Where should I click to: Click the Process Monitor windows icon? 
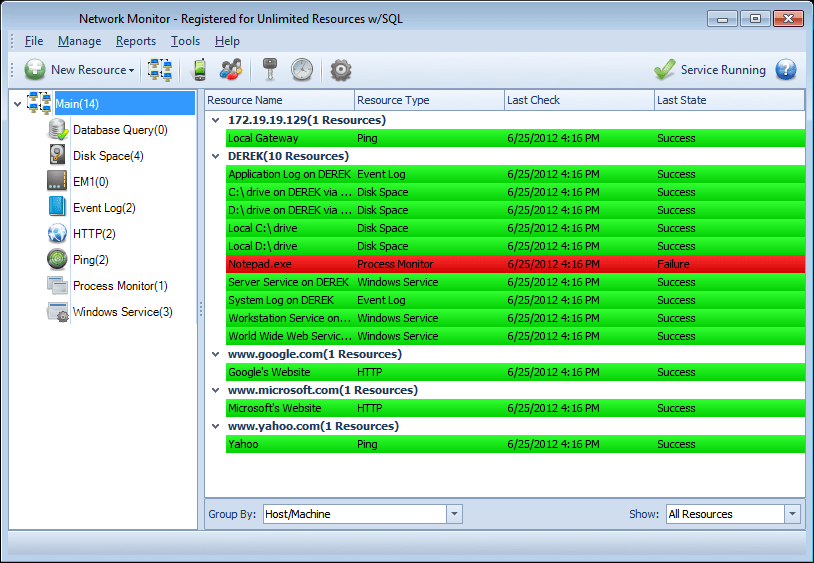[57, 285]
